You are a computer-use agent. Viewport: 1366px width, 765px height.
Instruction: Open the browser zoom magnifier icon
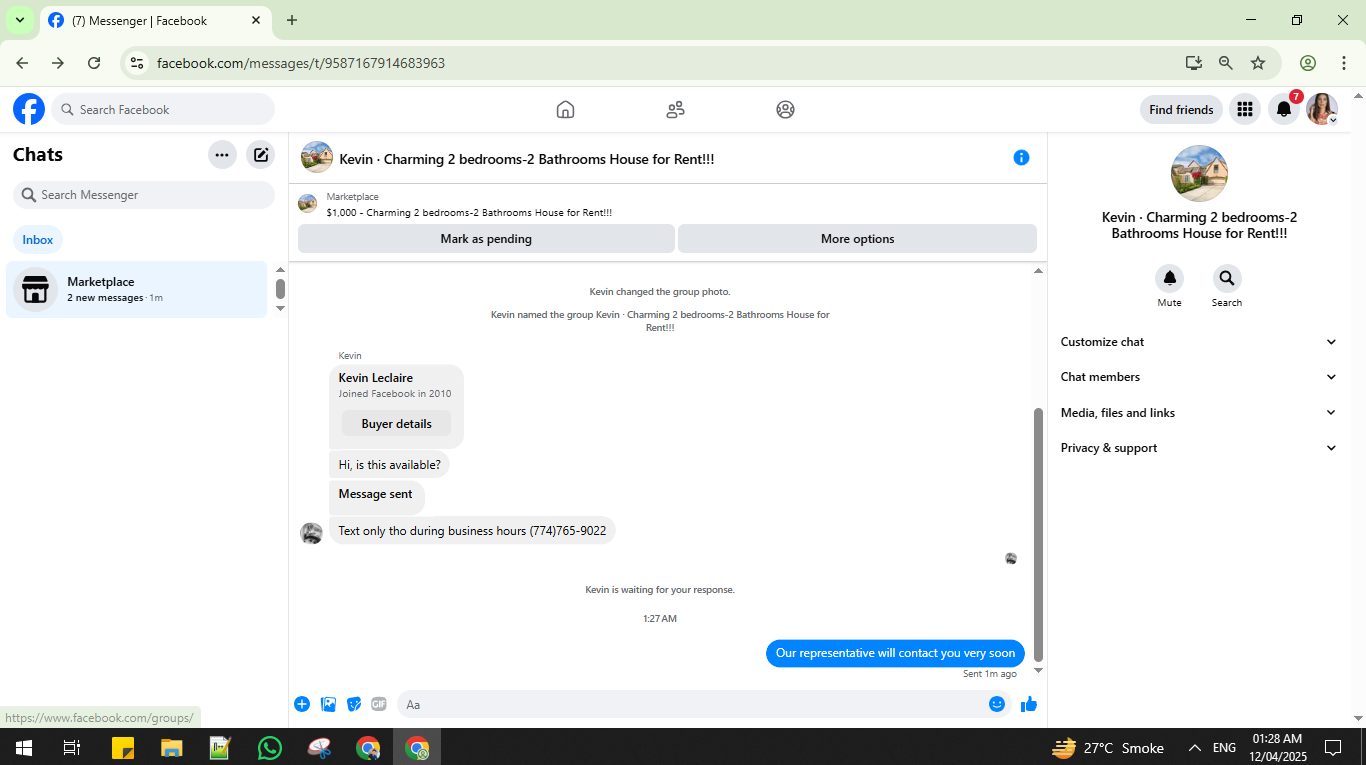1226,63
